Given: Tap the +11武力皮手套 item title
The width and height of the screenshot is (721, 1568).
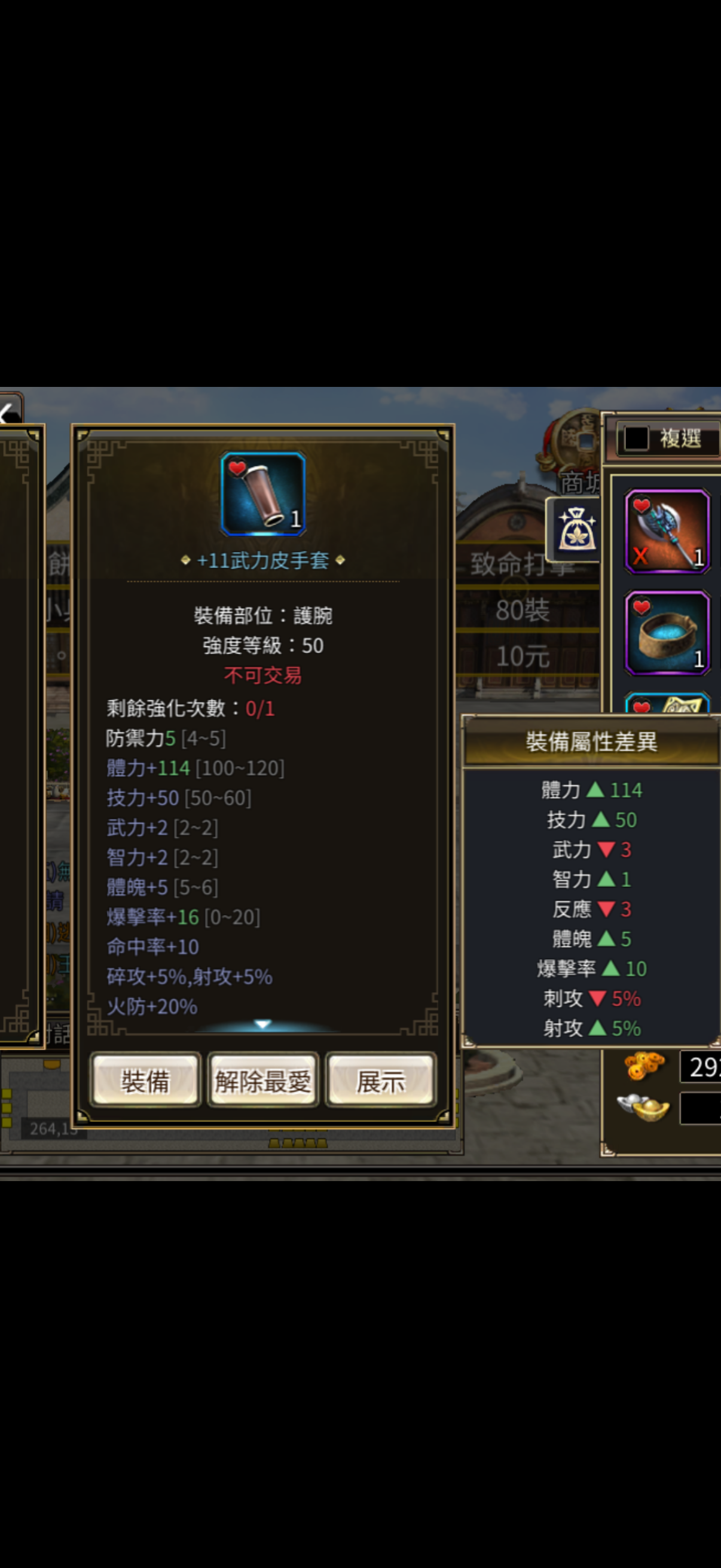Looking at the screenshot, I should pyautogui.click(x=263, y=560).
